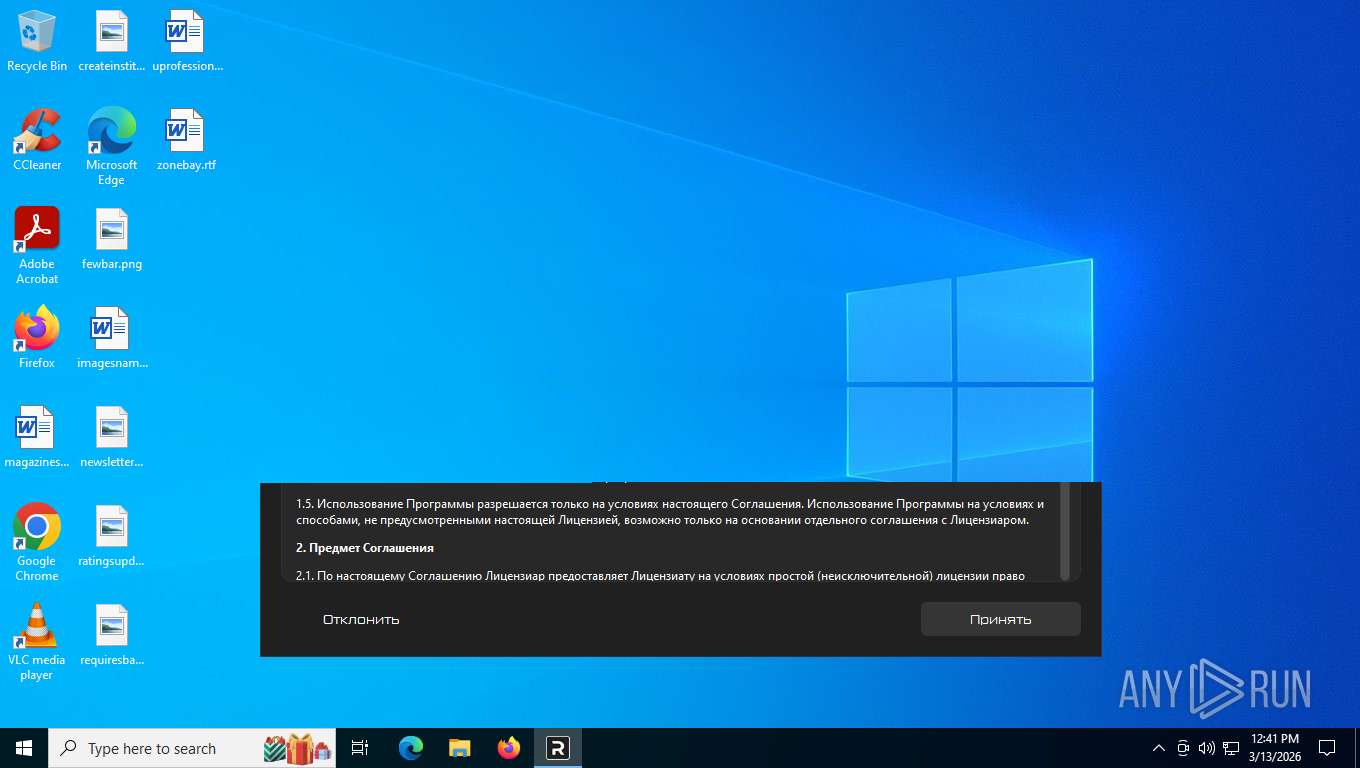Viewport: 1360px width, 768px height.
Task: Open the Recycle Bin desktop icon
Action: coord(37,41)
